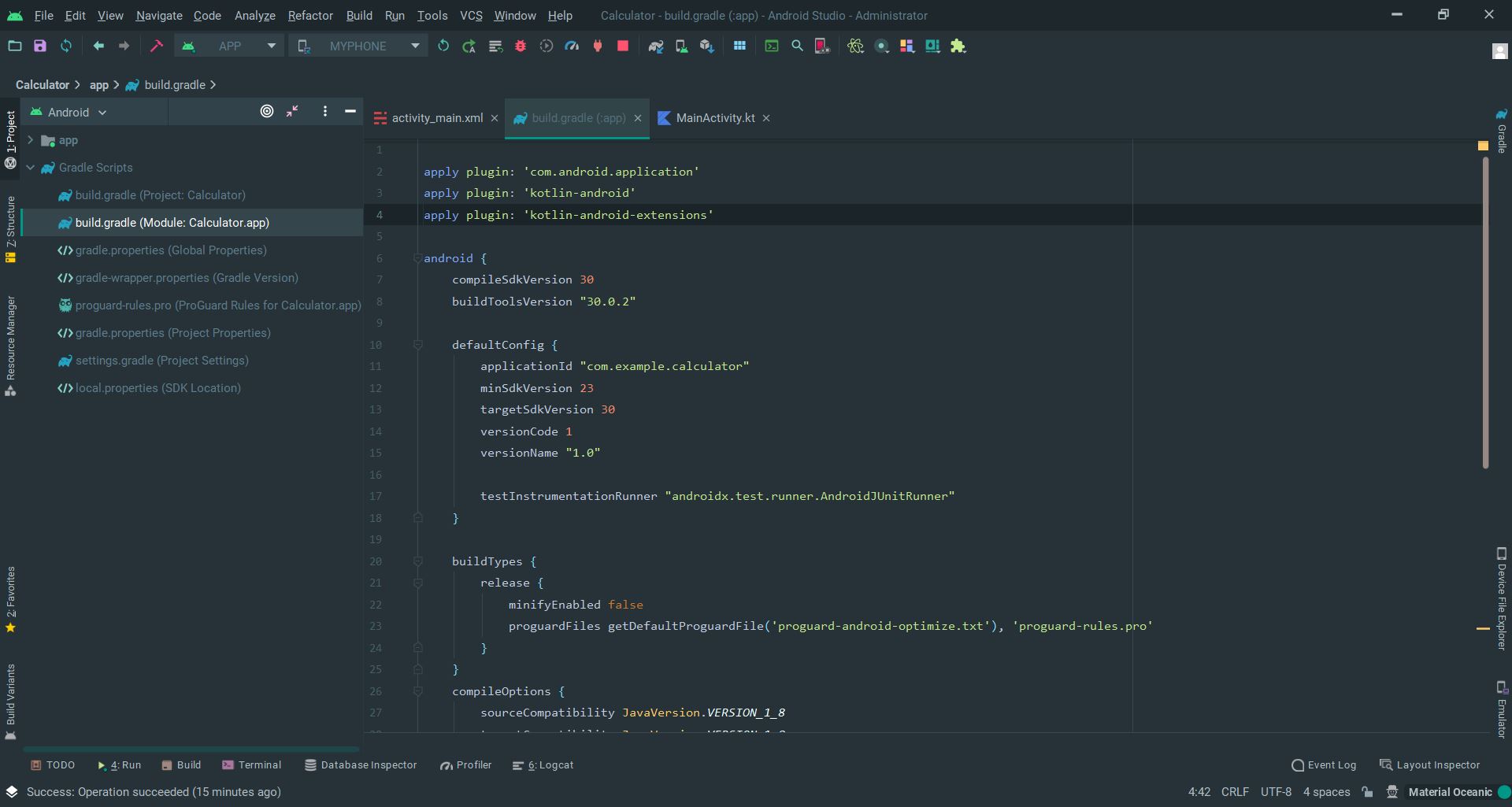Click Sync Project with Gradle Files icon

click(x=656, y=46)
